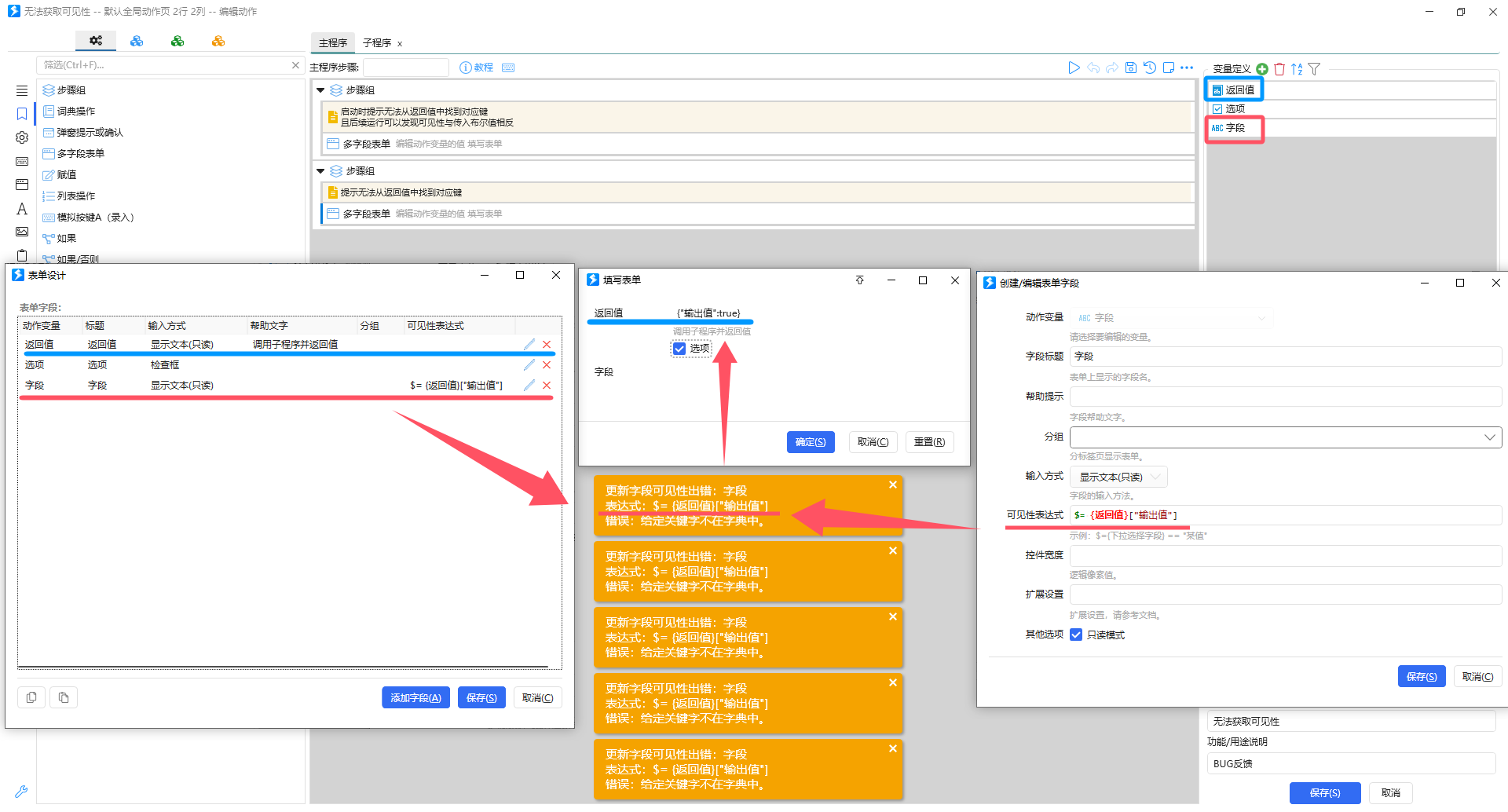Click 确定(S) in the 填写表单 dialog
Viewport: 1508px width, 812px height.
click(810, 442)
